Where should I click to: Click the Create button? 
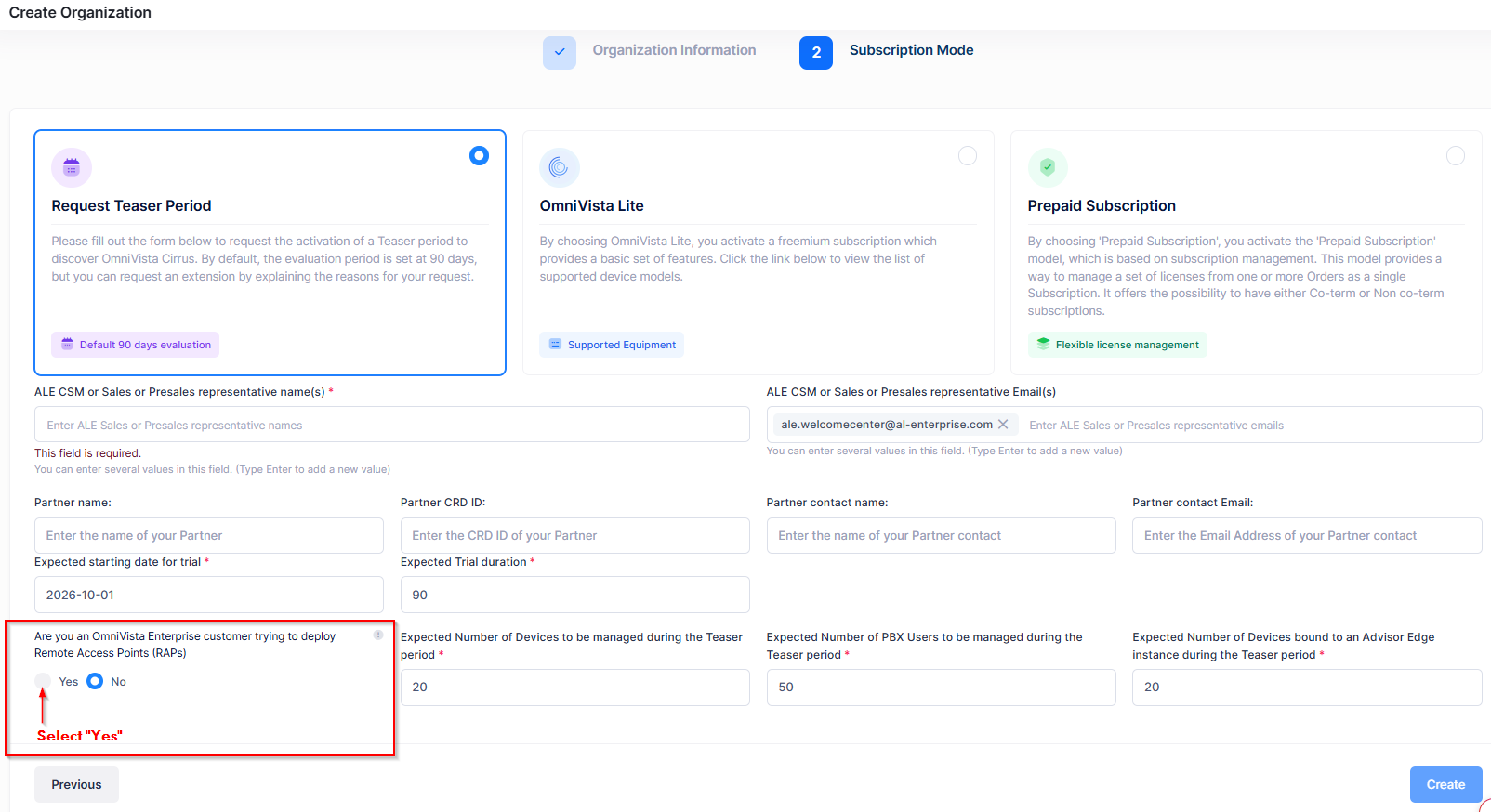(x=1445, y=784)
